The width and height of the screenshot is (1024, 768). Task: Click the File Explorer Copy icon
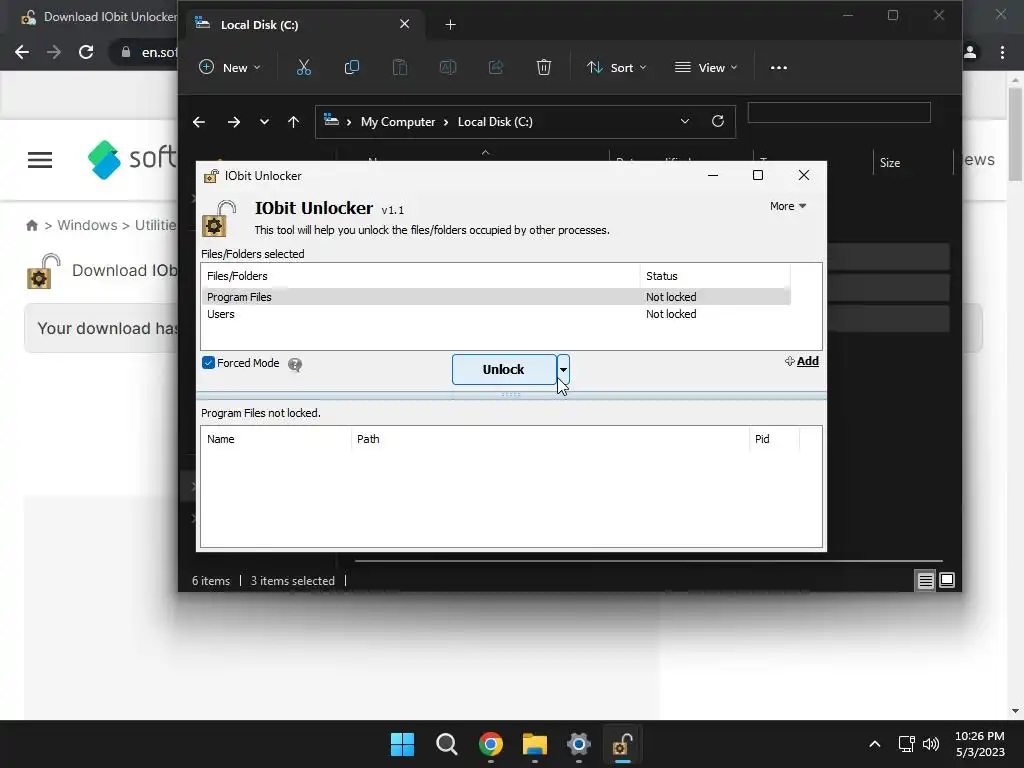click(351, 67)
